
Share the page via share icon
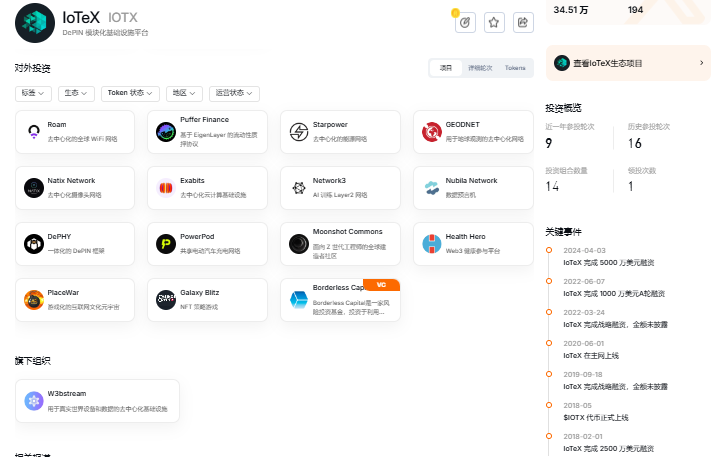pos(523,22)
